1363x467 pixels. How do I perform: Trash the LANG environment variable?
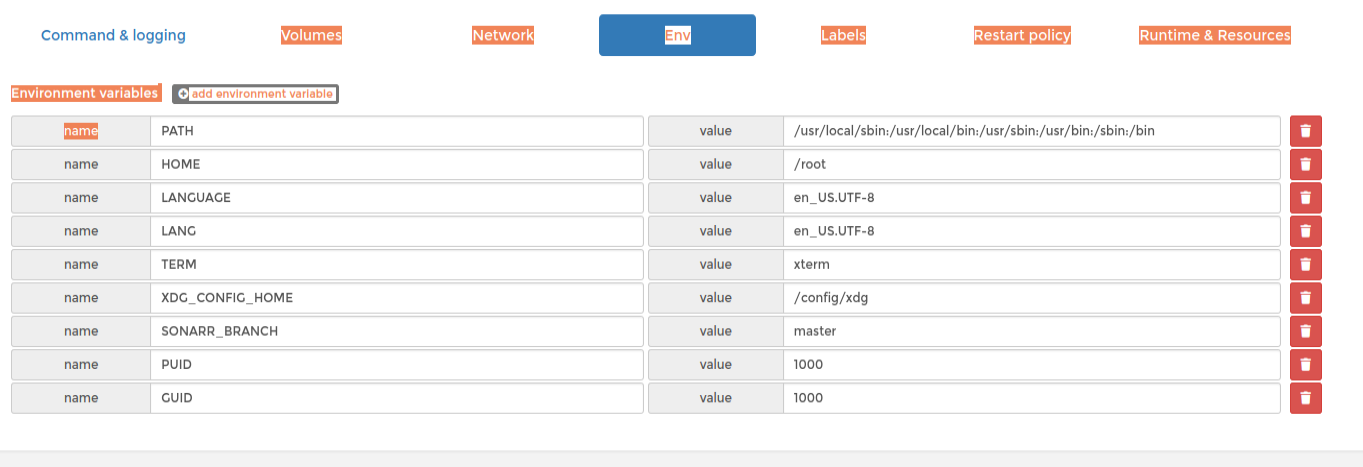click(1305, 231)
